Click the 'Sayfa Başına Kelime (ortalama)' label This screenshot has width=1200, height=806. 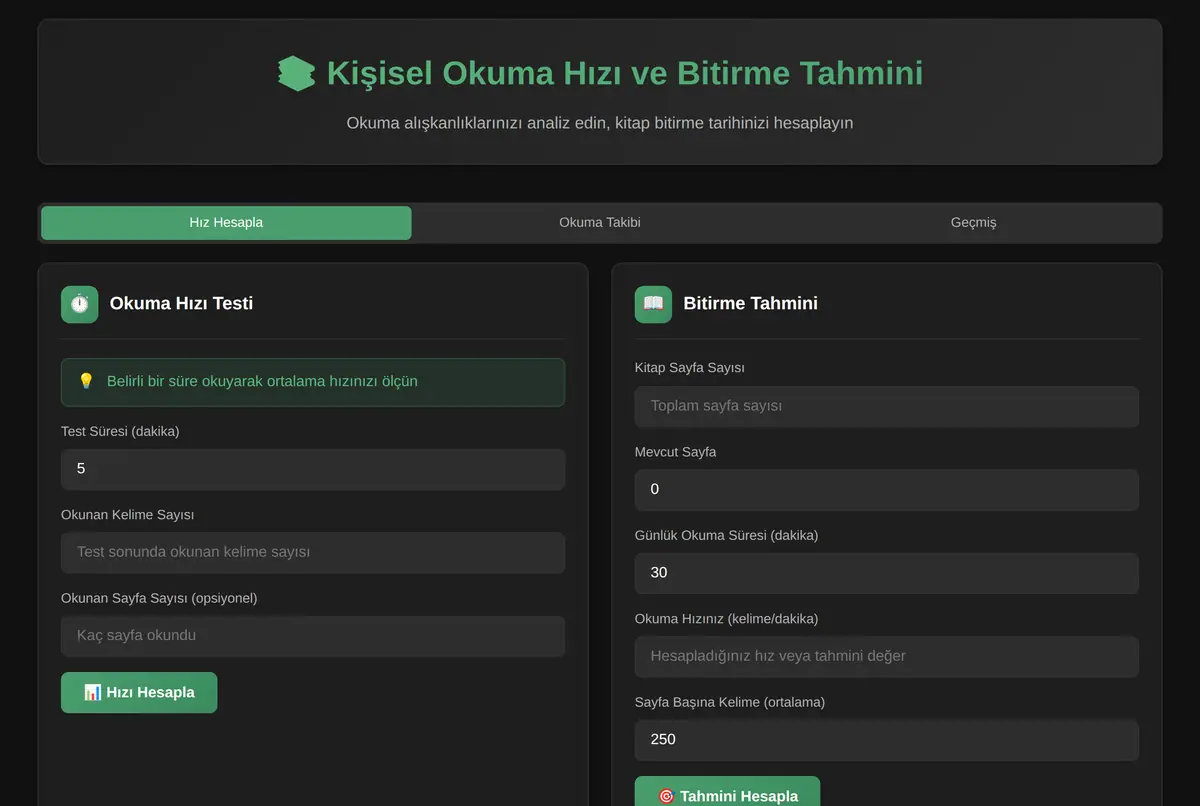click(x=730, y=702)
